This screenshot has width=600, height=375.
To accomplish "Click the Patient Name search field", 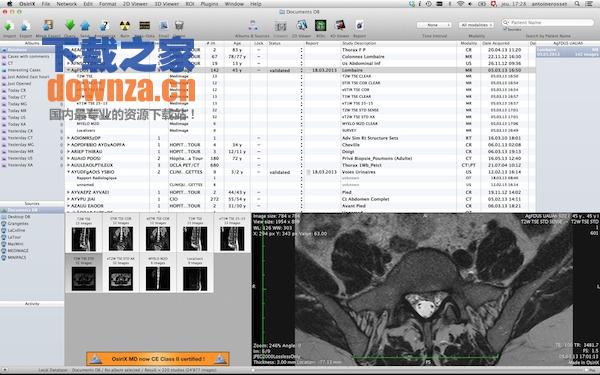I will pyautogui.click(x=548, y=23).
